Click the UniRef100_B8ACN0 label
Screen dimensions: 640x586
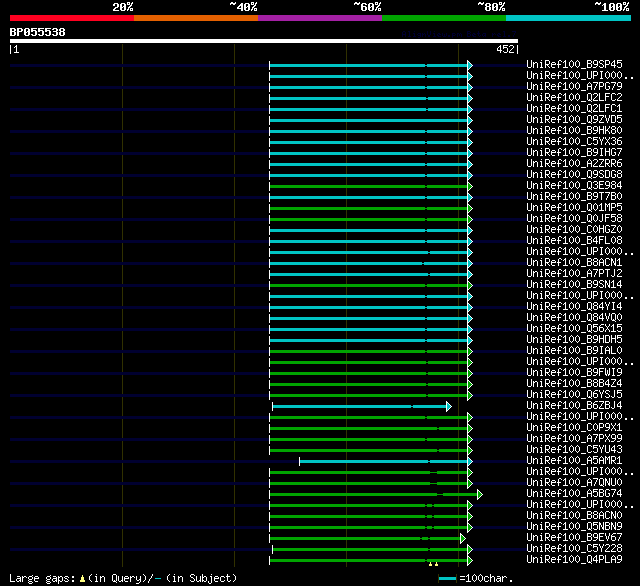(x=574, y=516)
